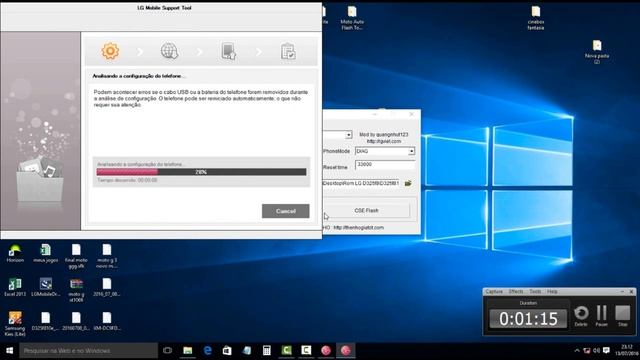
Task: Open the Help menu in the recorder
Action: [x=552, y=291]
